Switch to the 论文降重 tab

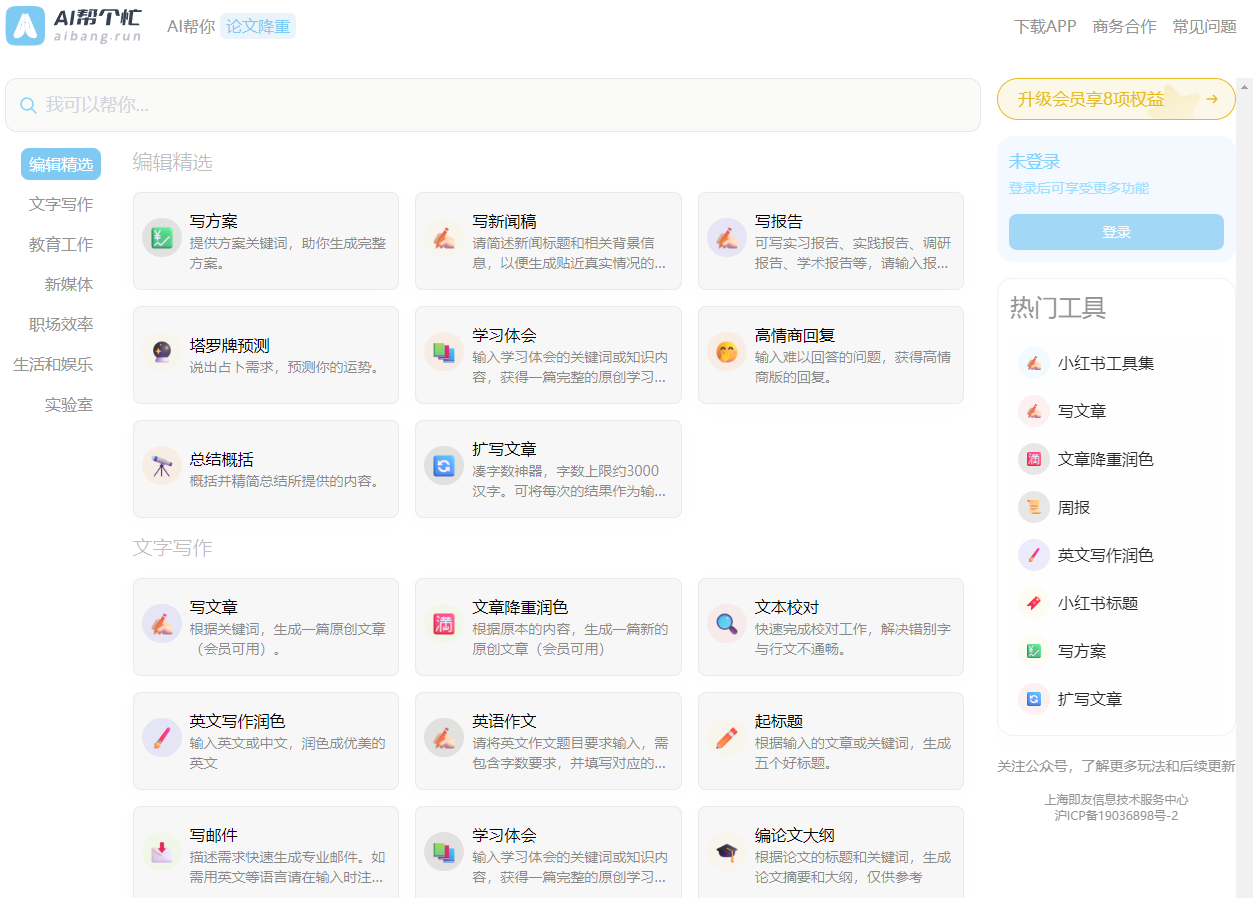pyautogui.click(x=258, y=27)
